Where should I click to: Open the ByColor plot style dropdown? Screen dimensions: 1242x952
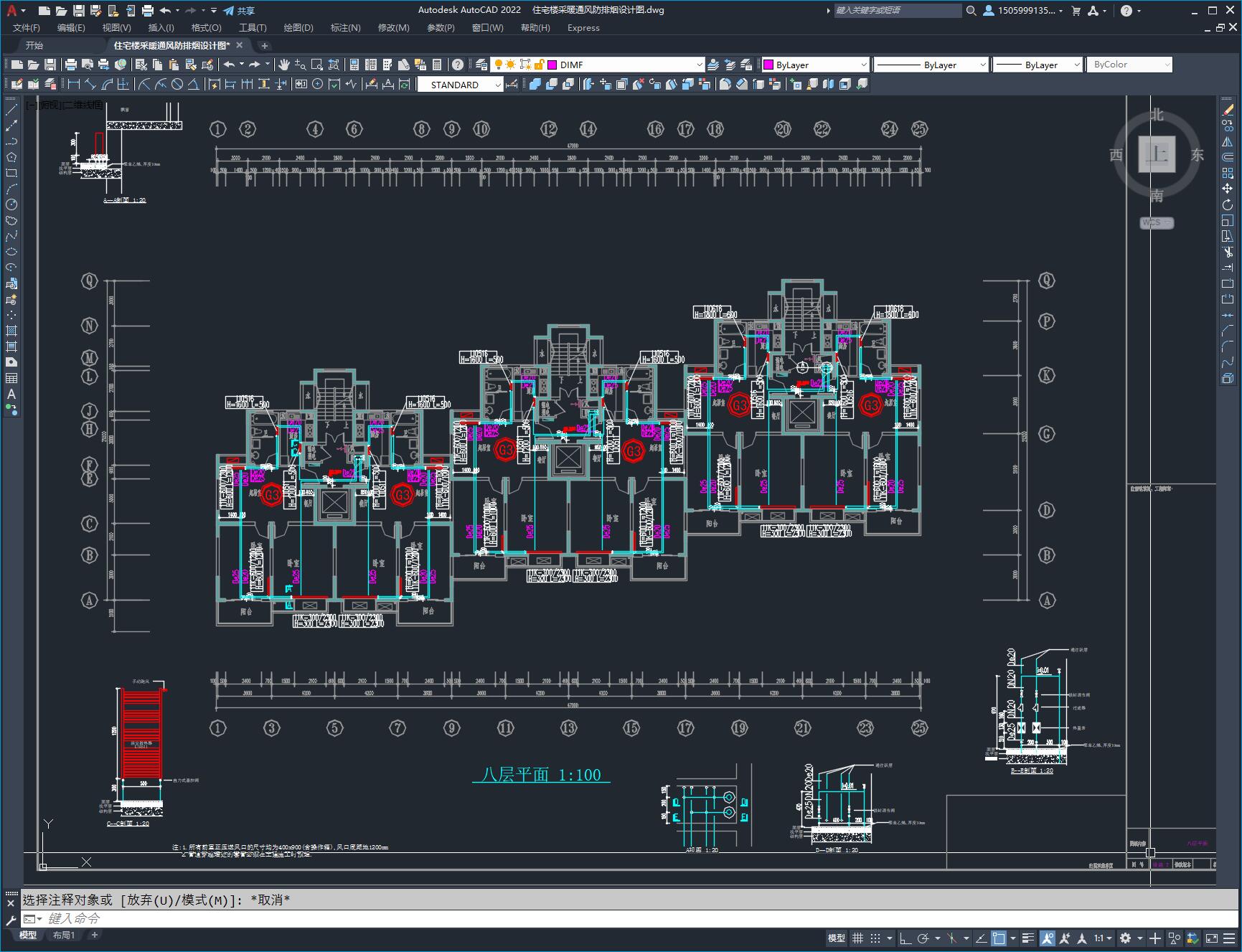pyautogui.click(x=1167, y=65)
